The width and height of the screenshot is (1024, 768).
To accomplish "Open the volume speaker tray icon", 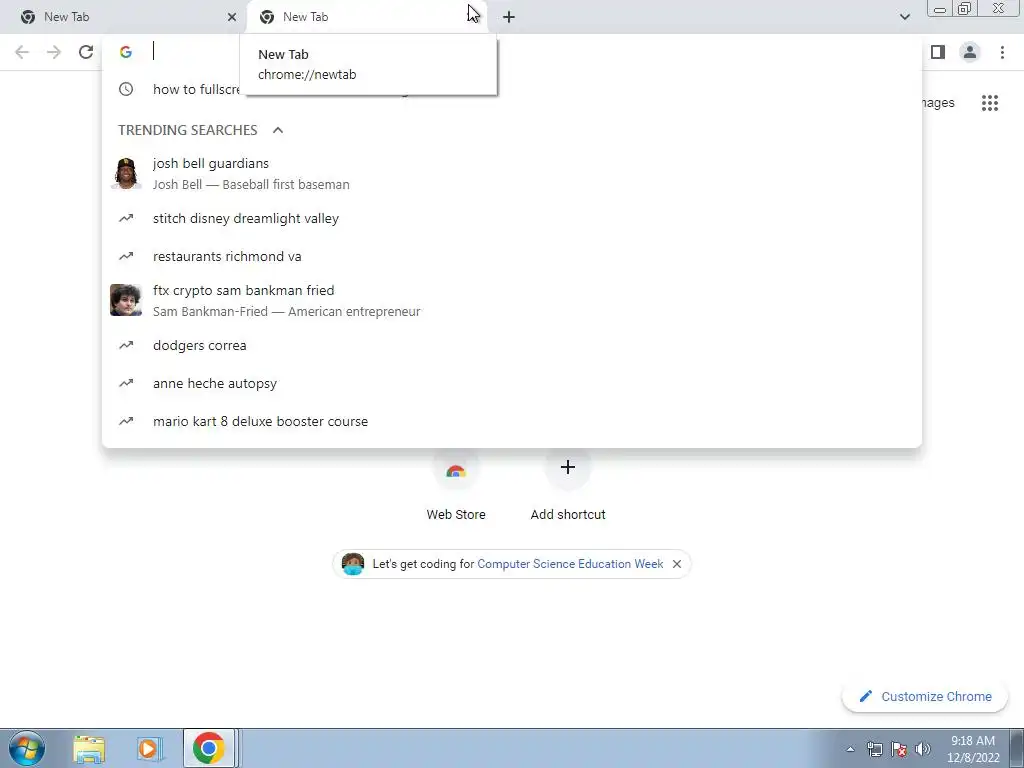I will pyautogui.click(x=923, y=749).
